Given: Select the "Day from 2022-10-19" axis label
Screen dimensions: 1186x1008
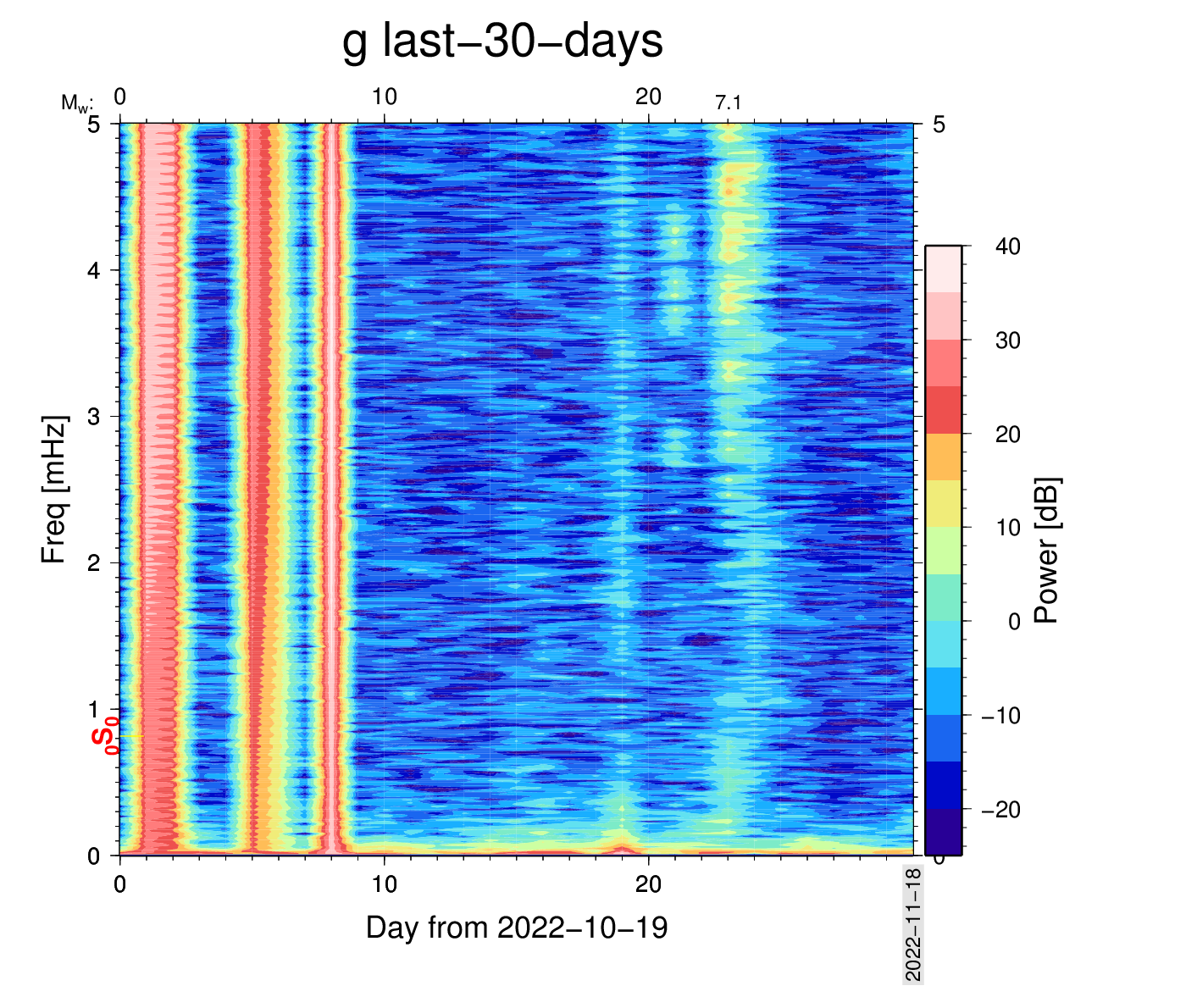Looking at the screenshot, I should (517, 928).
